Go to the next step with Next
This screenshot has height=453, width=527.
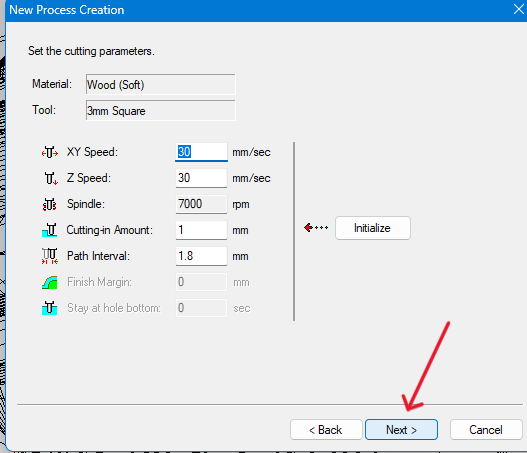pyautogui.click(x=401, y=429)
